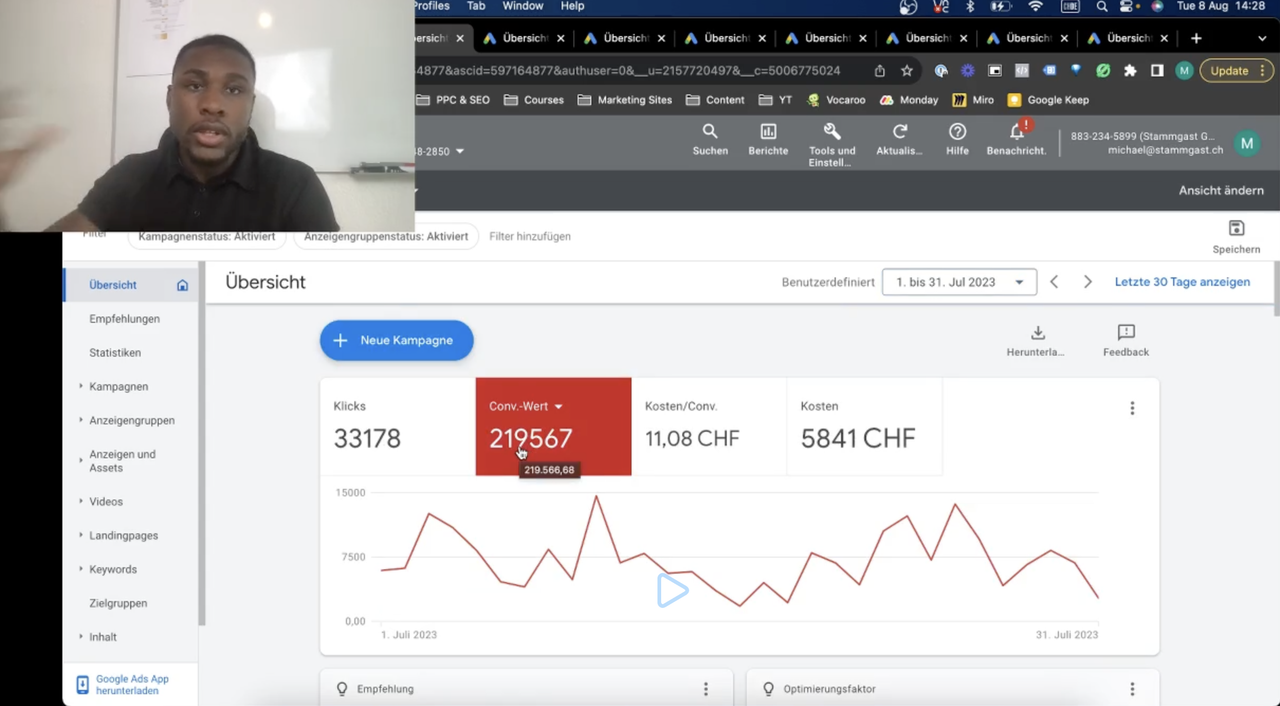1280x706 pixels.
Task: Click the home icon beside Übersicht
Action: (x=182, y=285)
